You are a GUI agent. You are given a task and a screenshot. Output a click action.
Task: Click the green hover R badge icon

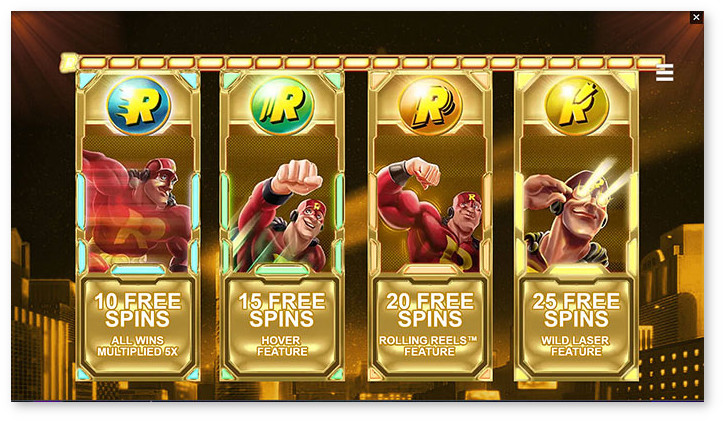[282, 106]
